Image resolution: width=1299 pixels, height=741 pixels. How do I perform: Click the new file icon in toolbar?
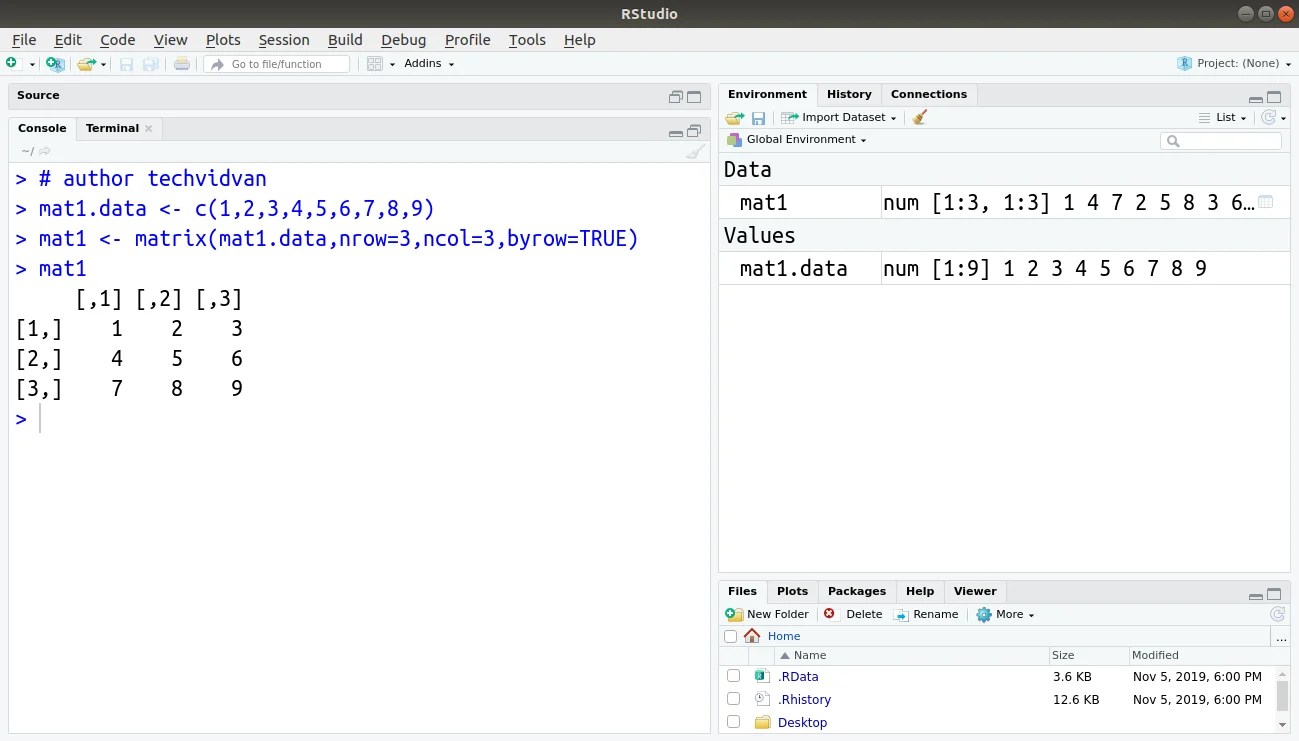[x=12, y=64]
